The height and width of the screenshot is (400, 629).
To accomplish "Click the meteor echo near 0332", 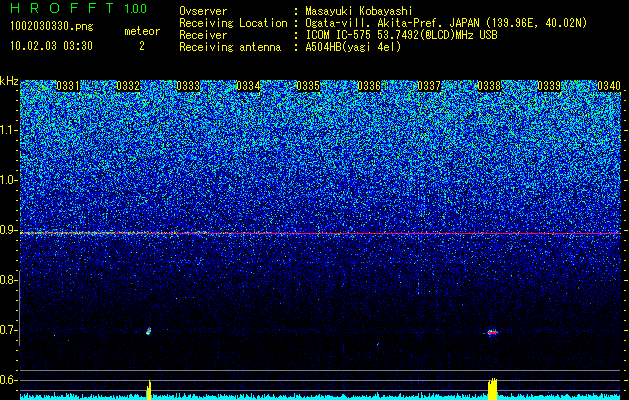I will [148, 331].
